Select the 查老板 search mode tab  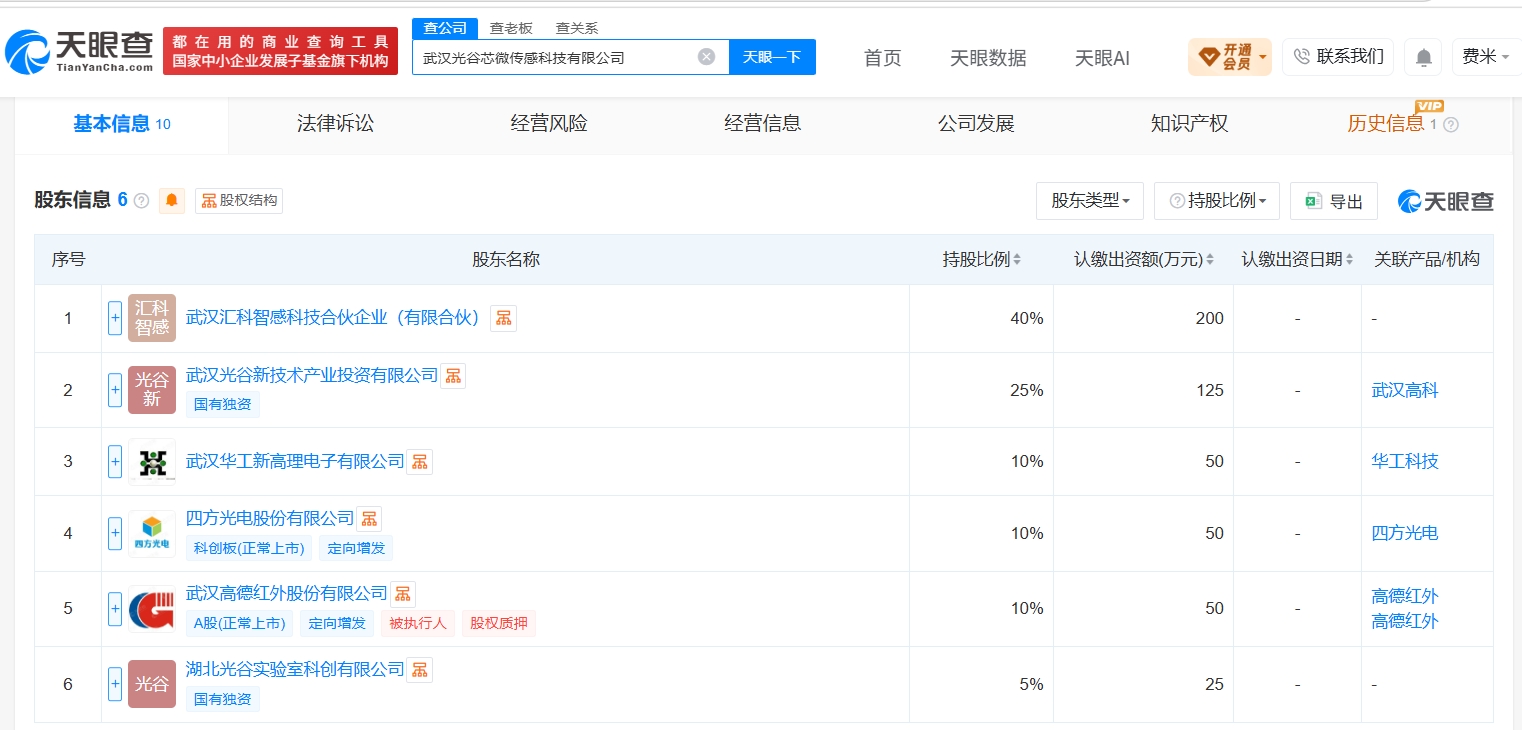coord(511,28)
